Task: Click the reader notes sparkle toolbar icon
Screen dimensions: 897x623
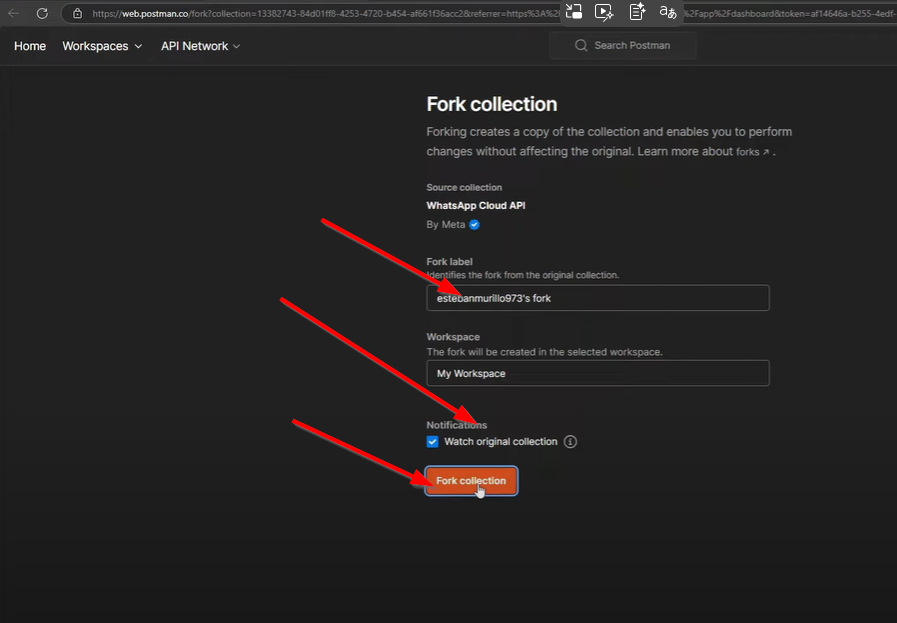Action: [637, 11]
